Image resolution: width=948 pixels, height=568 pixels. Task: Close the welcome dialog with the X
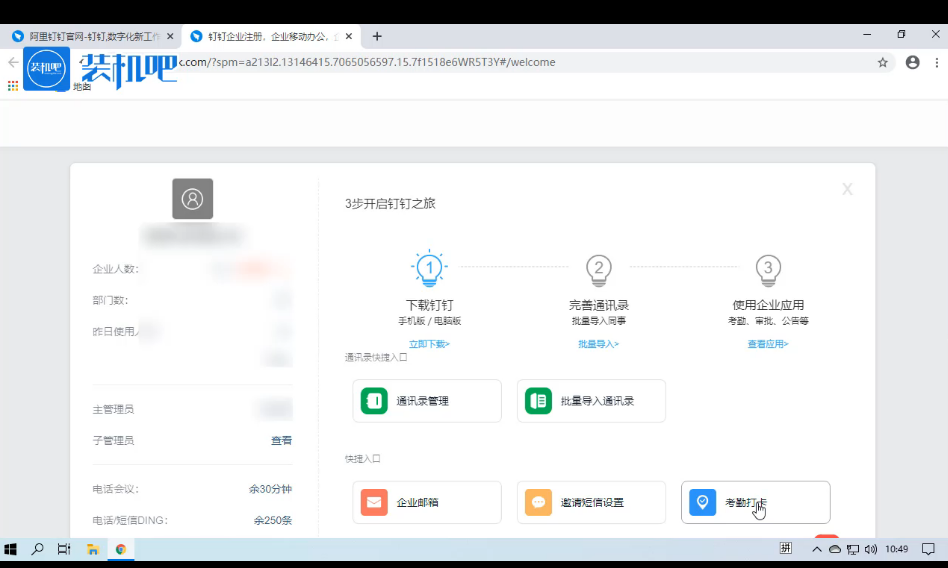pos(847,190)
